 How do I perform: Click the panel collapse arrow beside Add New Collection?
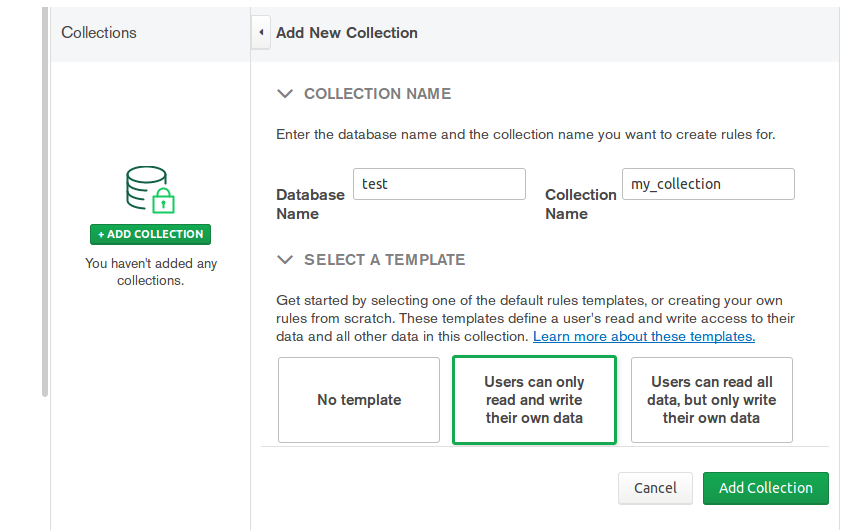261,32
